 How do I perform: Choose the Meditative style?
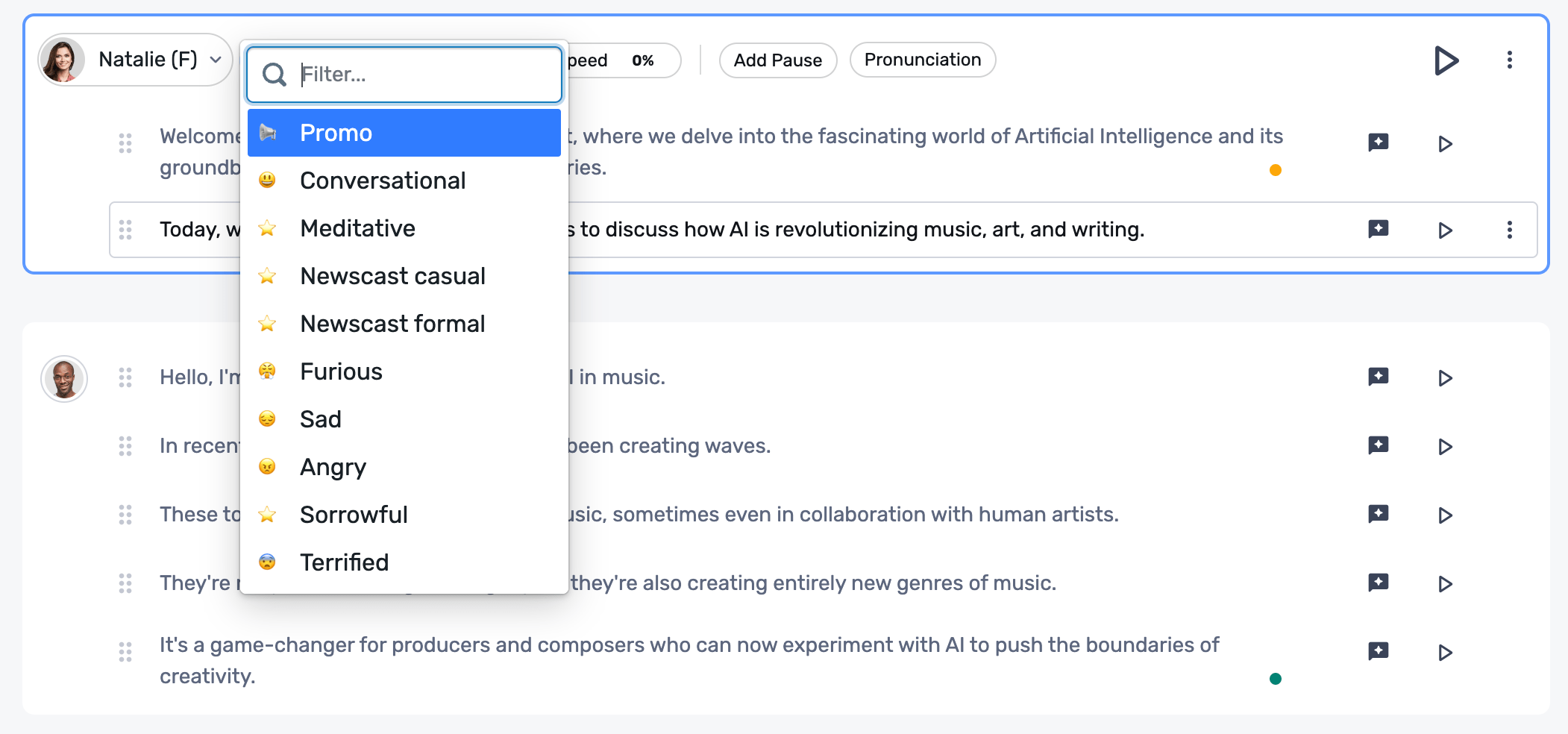[404, 228]
